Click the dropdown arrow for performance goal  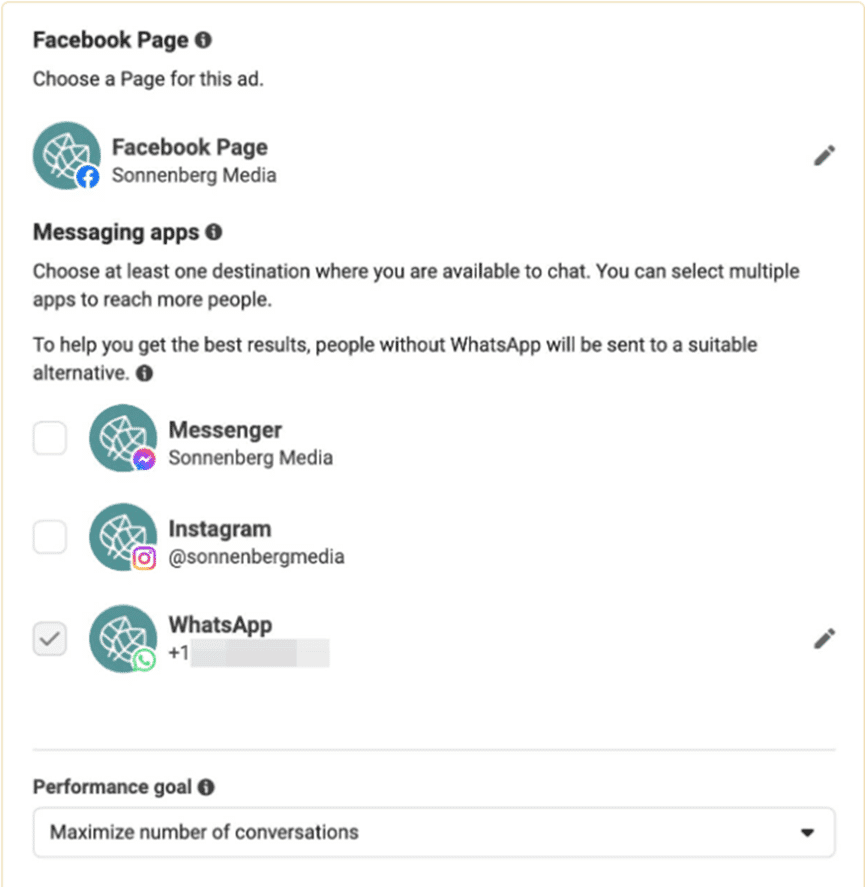pos(808,832)
